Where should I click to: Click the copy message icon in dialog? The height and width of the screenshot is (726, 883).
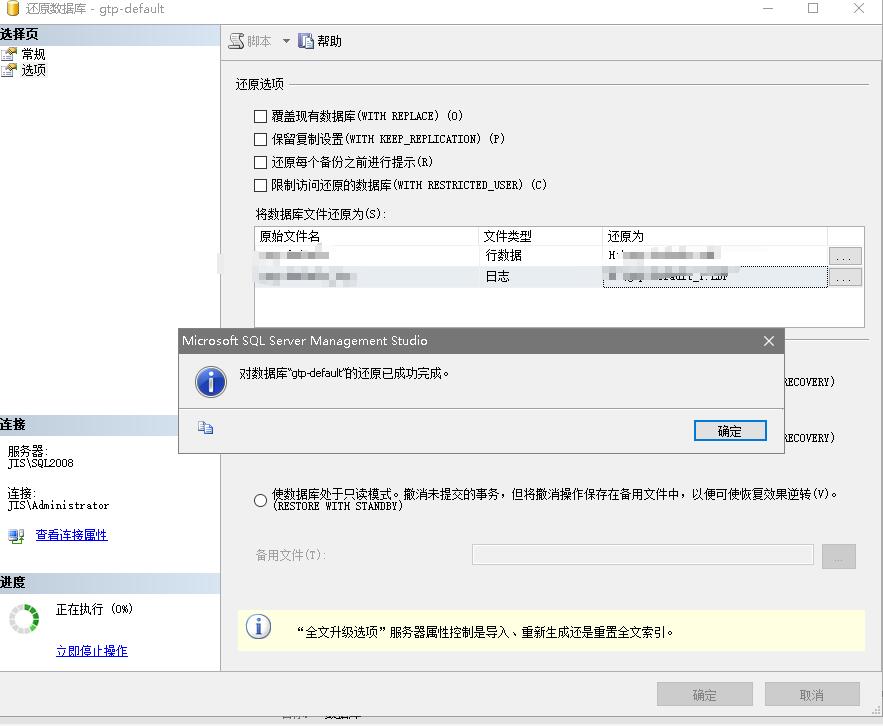pyautogui.click(x=206, y=428)
